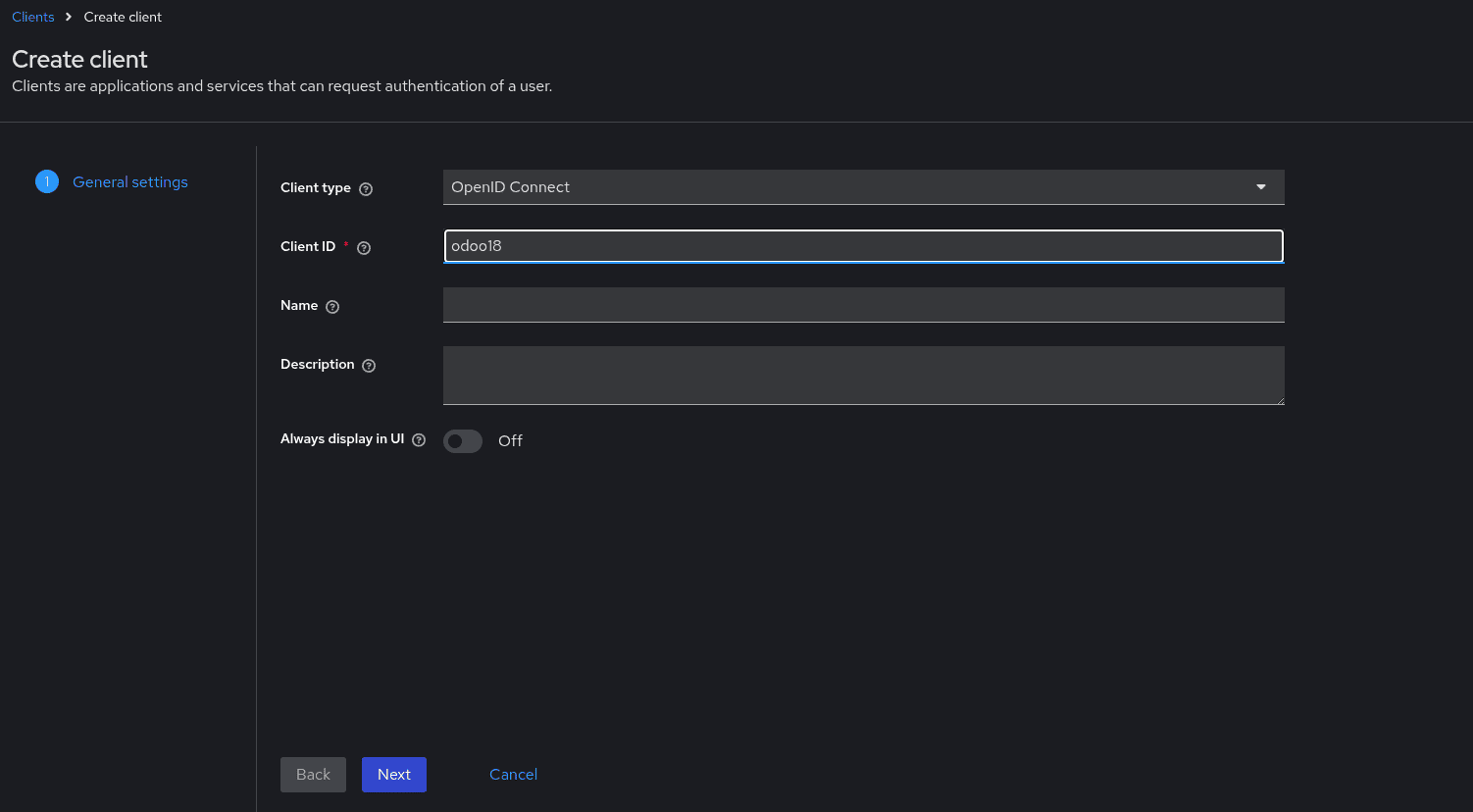Click the empty Name input field

863,304
